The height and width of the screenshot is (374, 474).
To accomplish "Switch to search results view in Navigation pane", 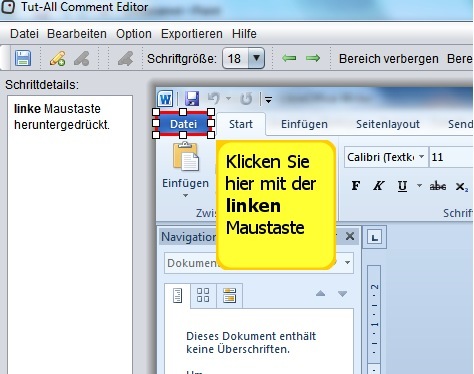I will [229, 295].
